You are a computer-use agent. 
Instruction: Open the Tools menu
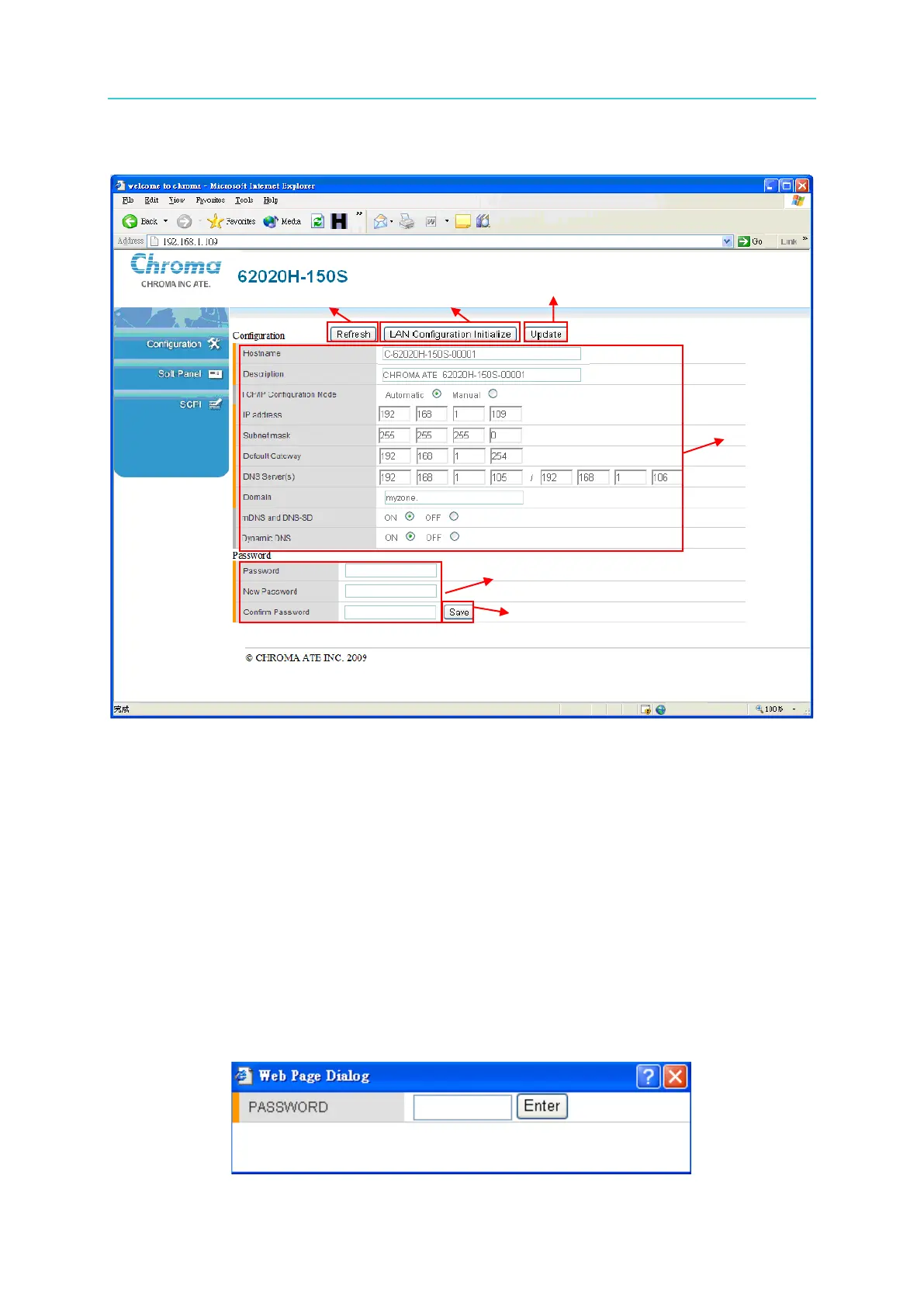coord(244,200)
